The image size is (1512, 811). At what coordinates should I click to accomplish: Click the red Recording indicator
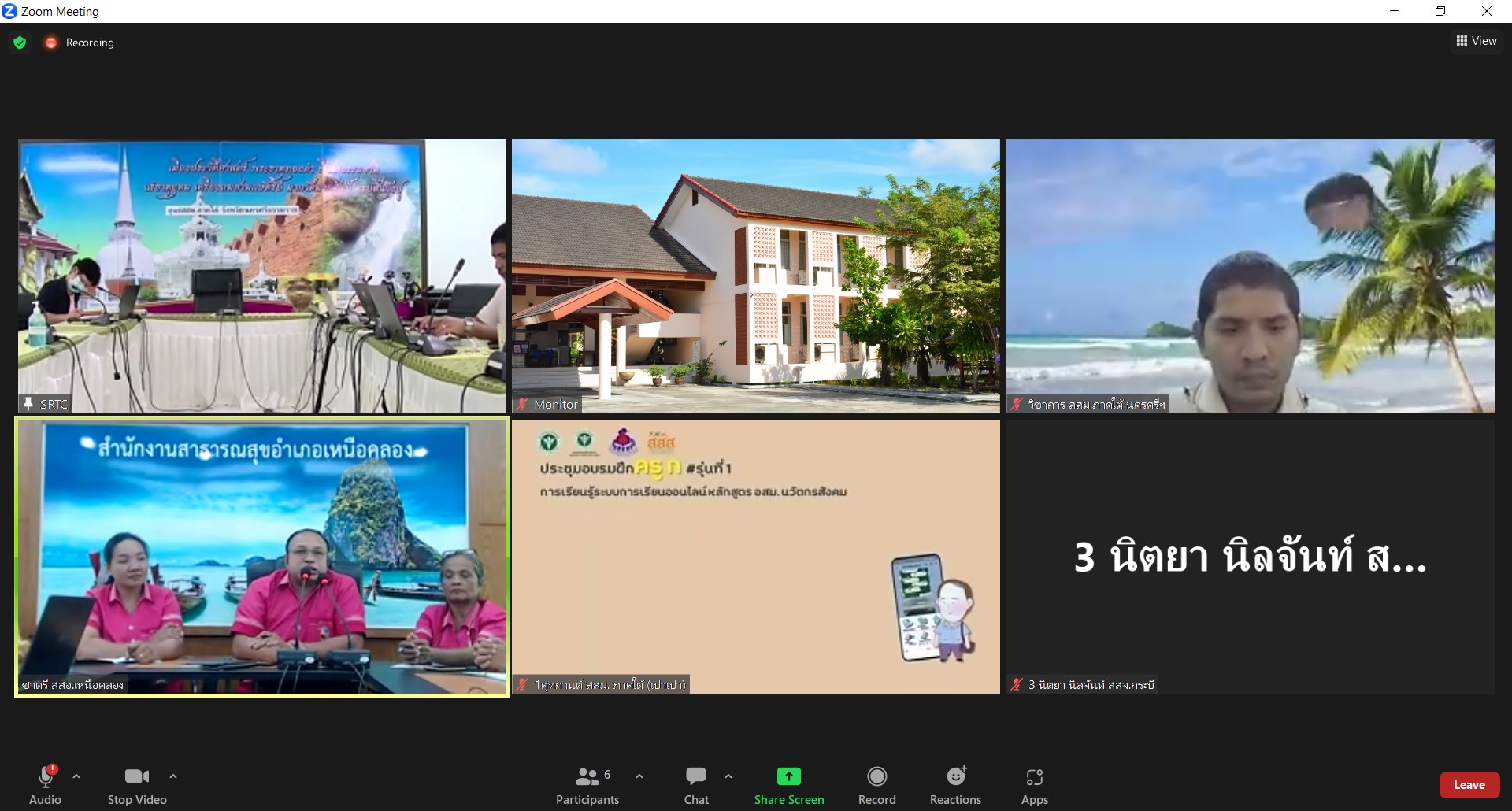click(51, 43)
